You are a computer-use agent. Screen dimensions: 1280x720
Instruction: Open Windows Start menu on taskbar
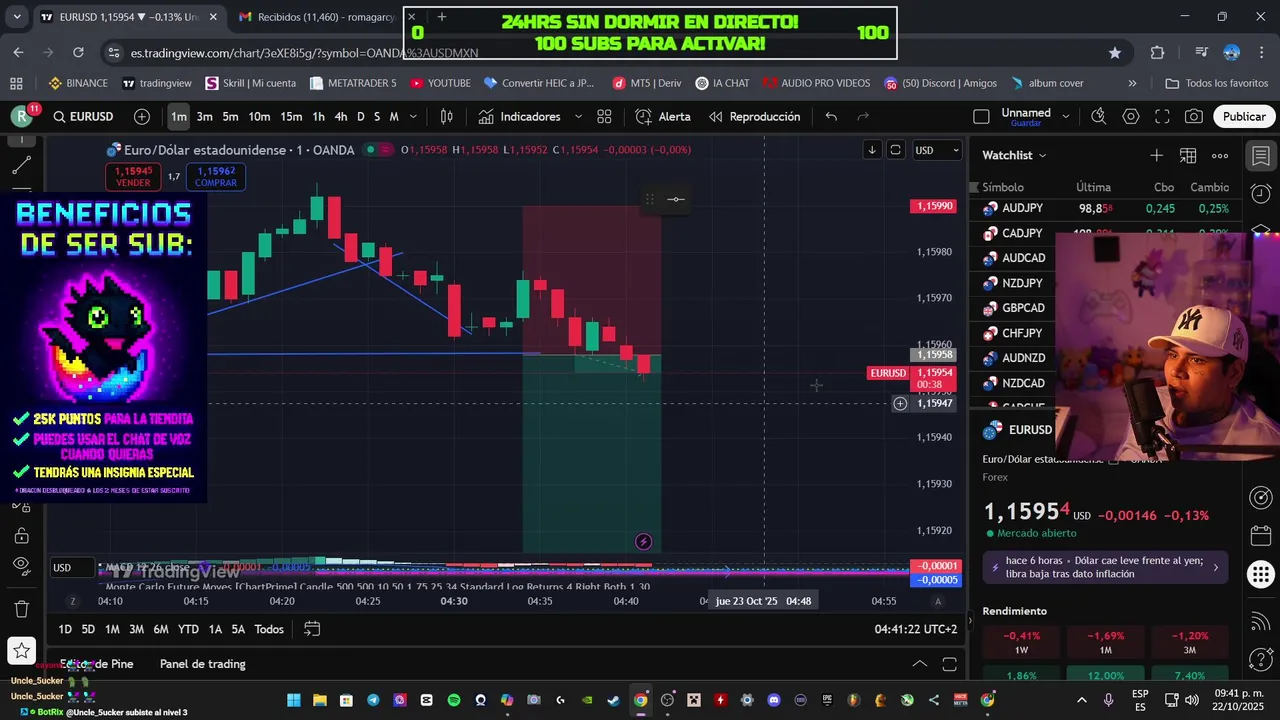pyautogui.click(x=294, y=700)
